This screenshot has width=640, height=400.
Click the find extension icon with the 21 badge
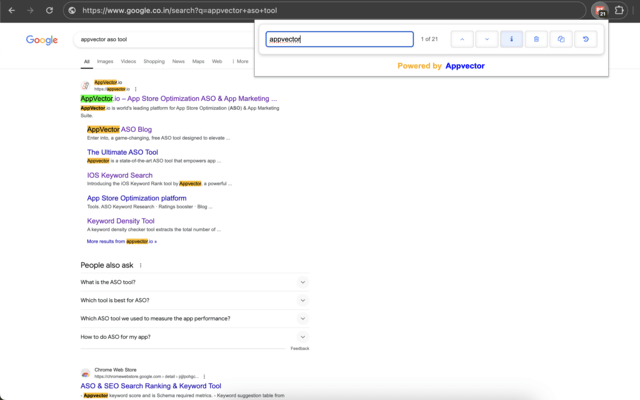[x=600, y=11]
